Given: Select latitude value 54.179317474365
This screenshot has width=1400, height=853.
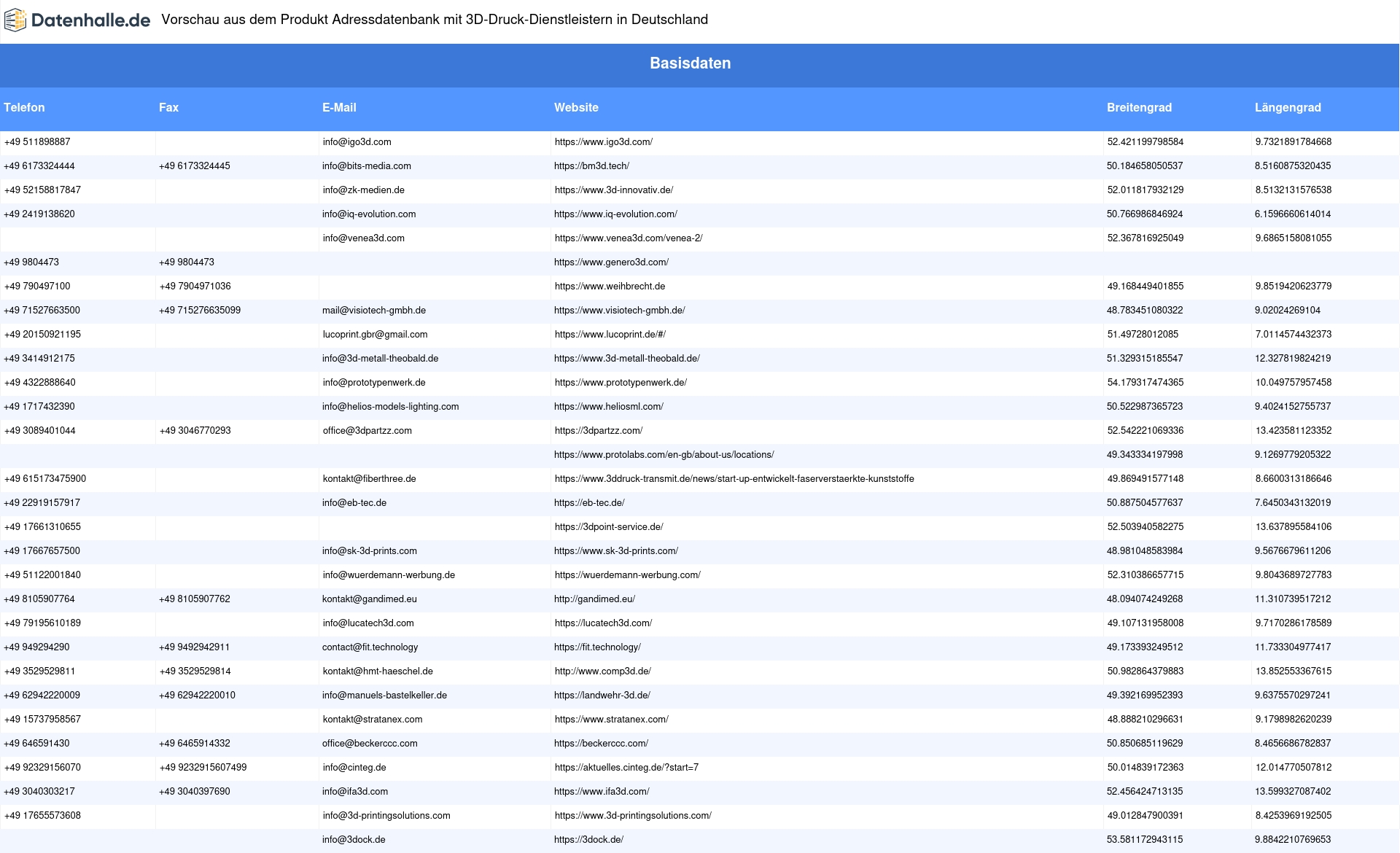Looking at the screenshot, I should point(1146,383).
